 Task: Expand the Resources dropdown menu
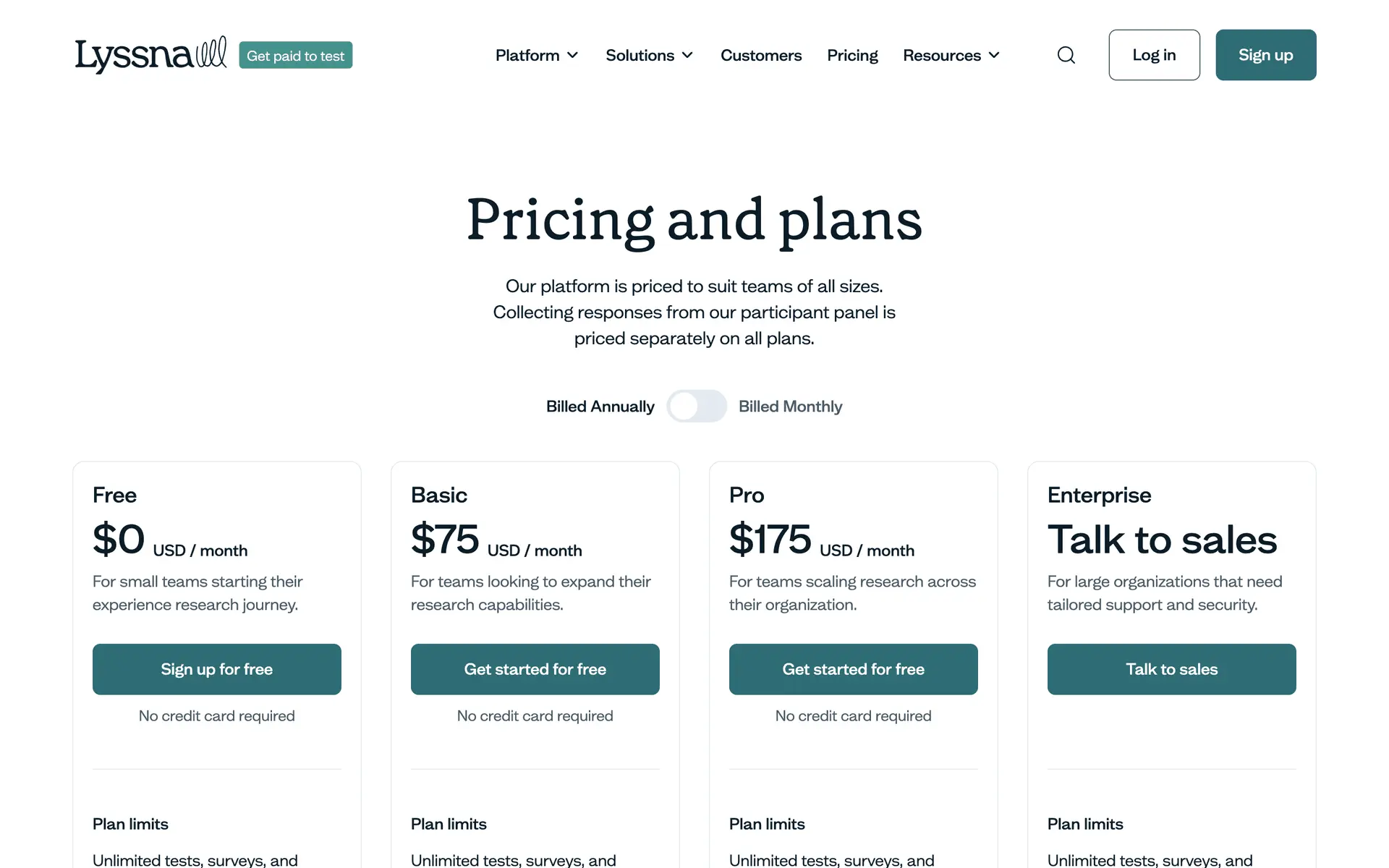[951, 55]
